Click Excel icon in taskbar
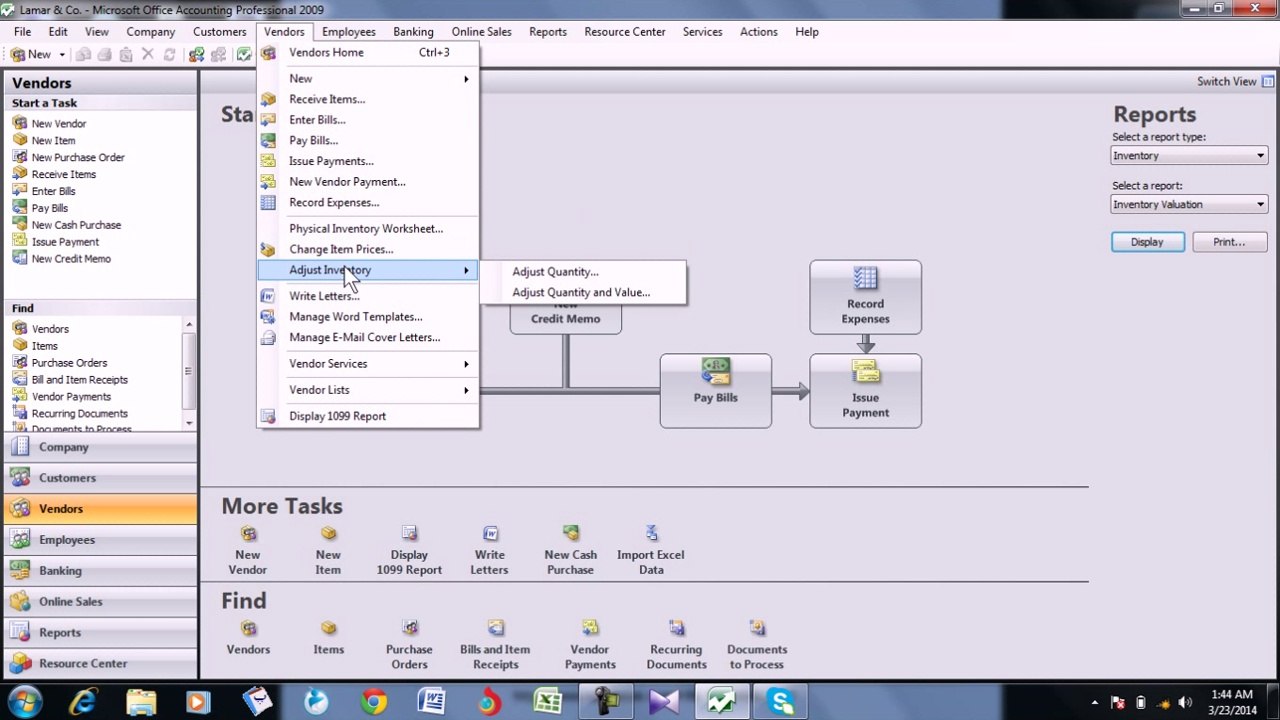This screenshot has width=1280, height=720. [x=547, y=702]
